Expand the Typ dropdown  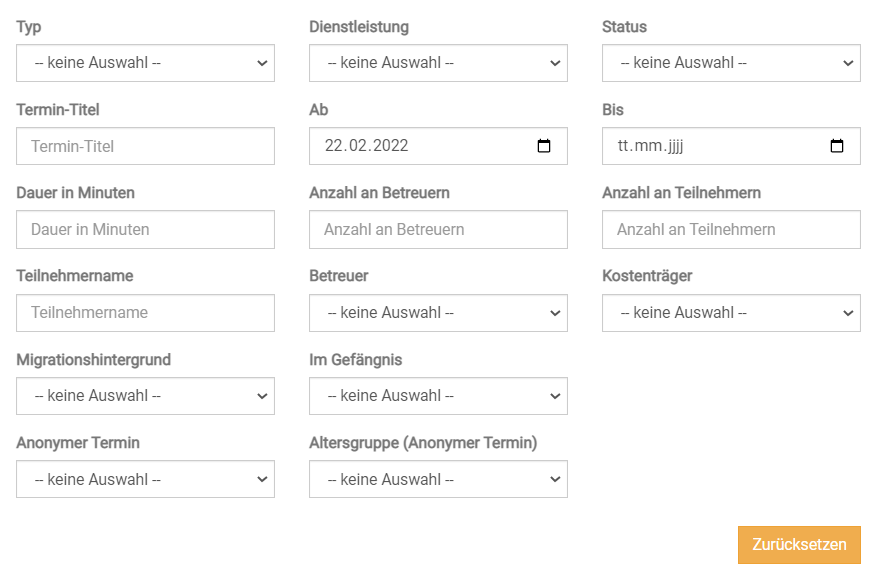[145, 63]
